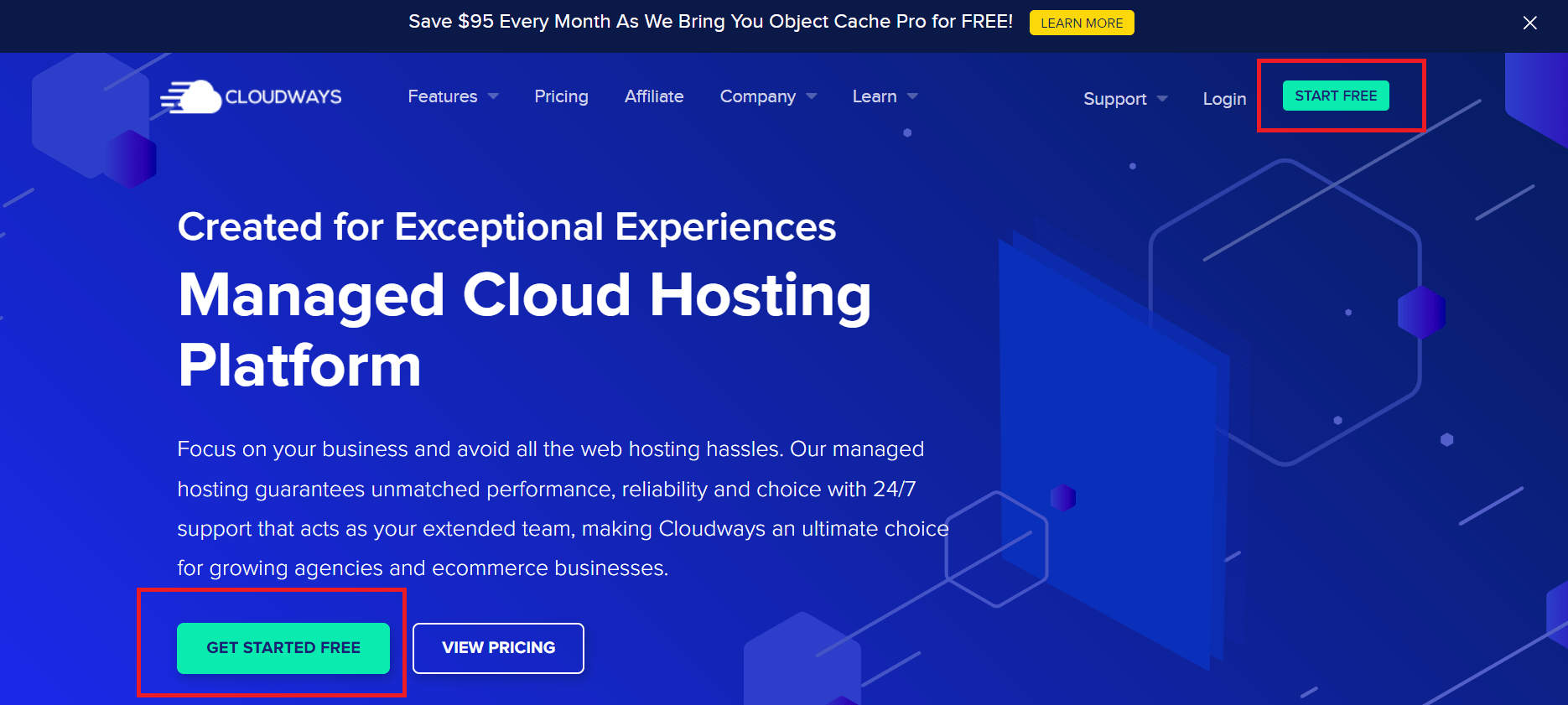The image size is (1568, 705).
Task: Click the CLOUDWAYS wordmark text
Action: tap(283, 97)
